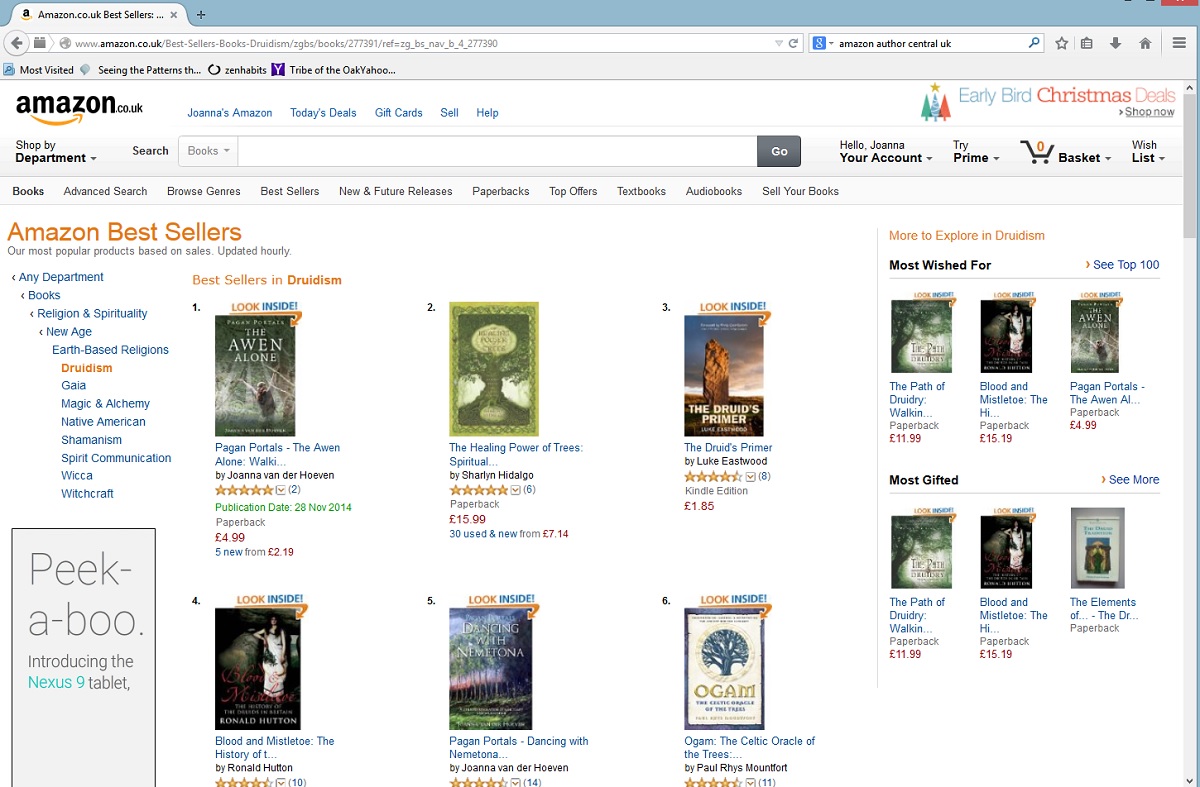Click the browser back arrow button
The width and height of the screenshot is (1200, 787).
[16, 43]
